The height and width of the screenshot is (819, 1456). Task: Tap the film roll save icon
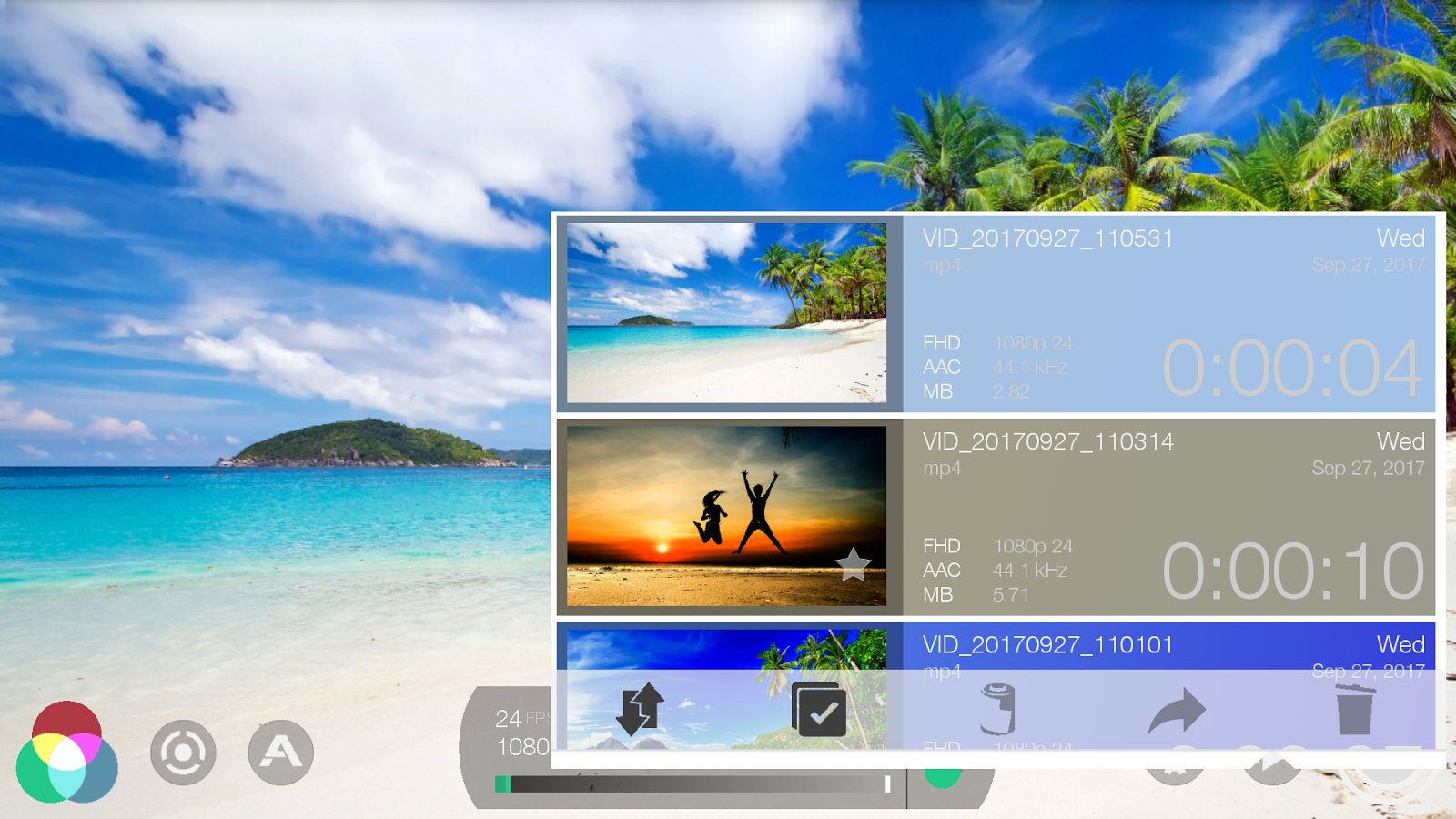[x=998, y=710]
